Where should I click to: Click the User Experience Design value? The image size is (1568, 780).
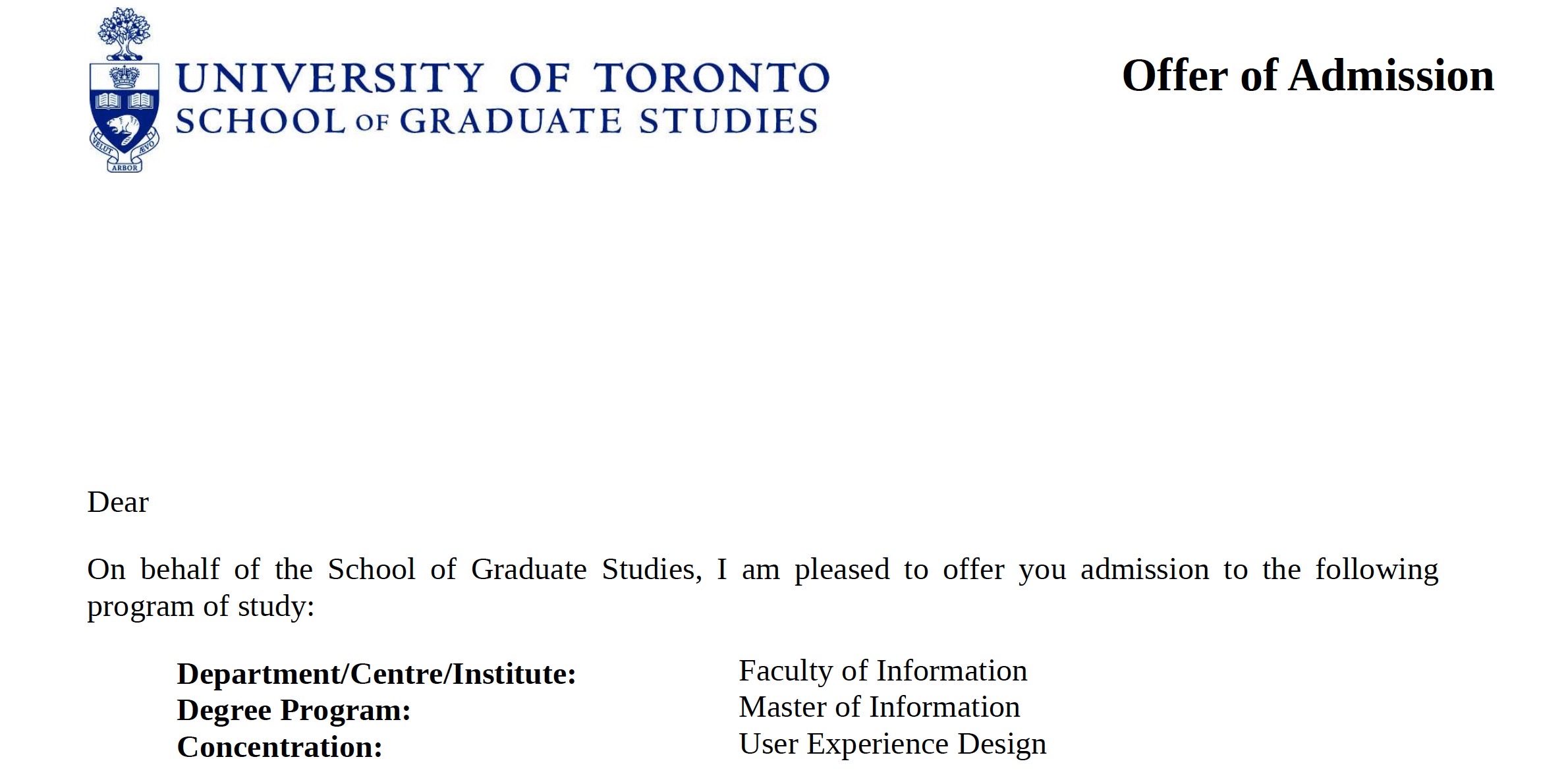click(893, 744)
